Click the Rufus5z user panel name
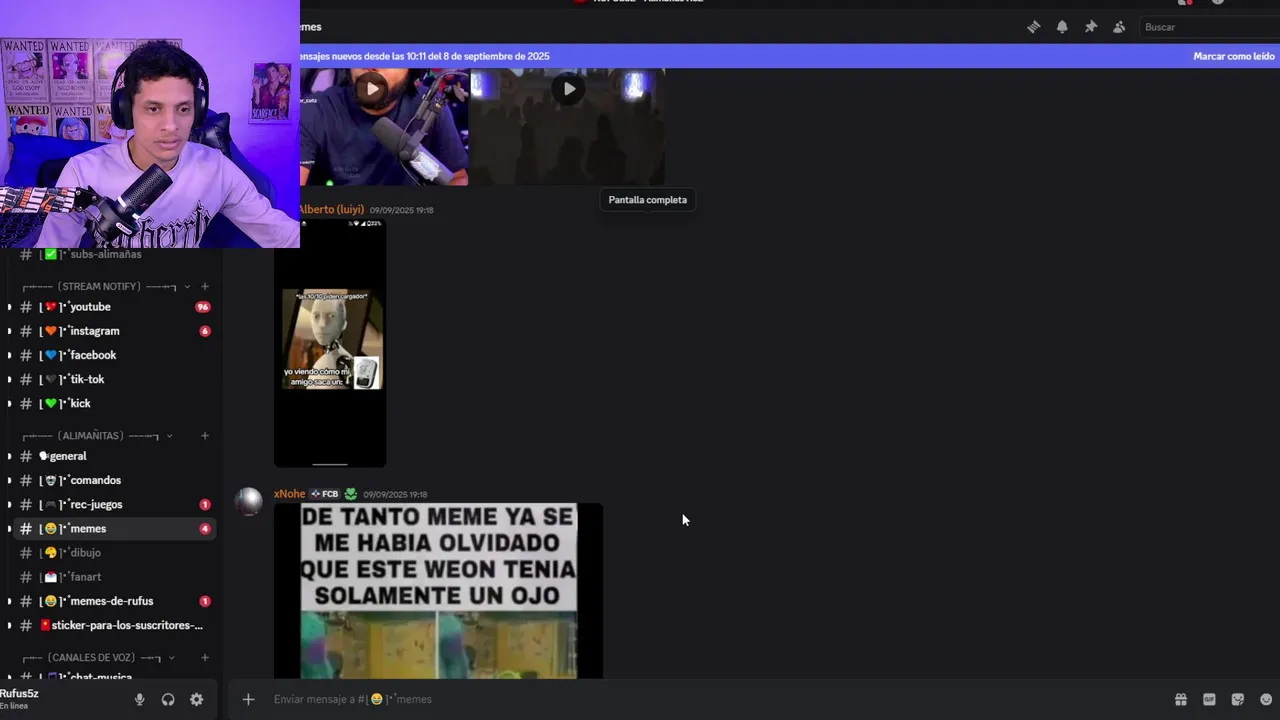 coord(19,693)
